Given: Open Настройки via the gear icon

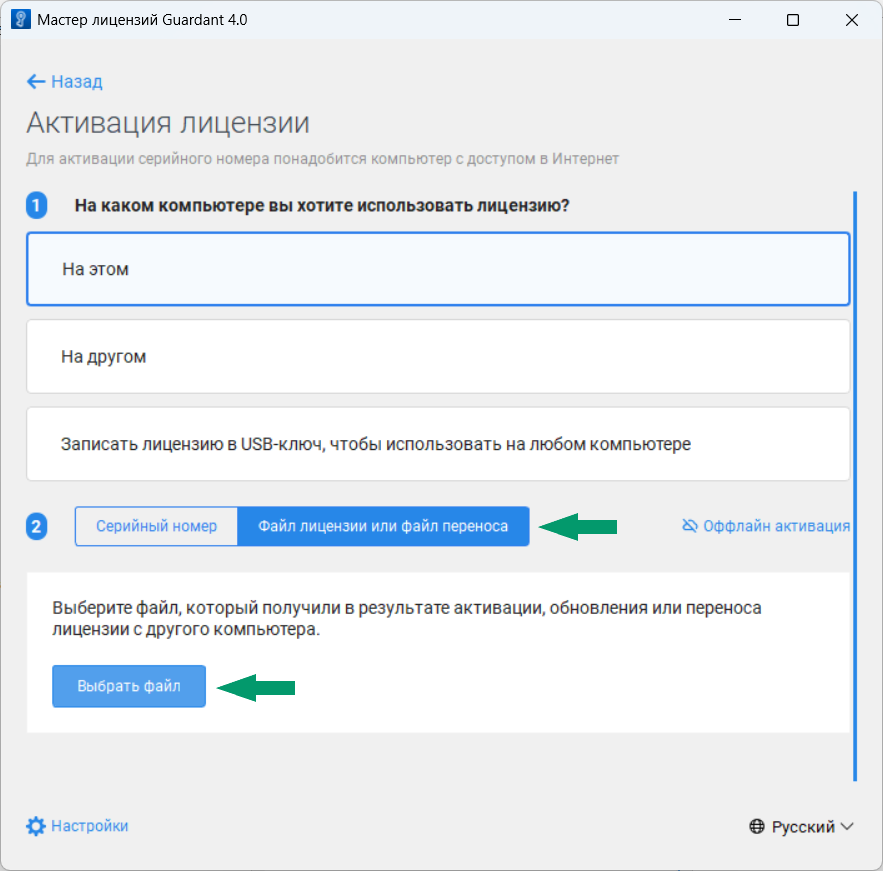Looking at the screenshot, I should [x=36, y=826].
